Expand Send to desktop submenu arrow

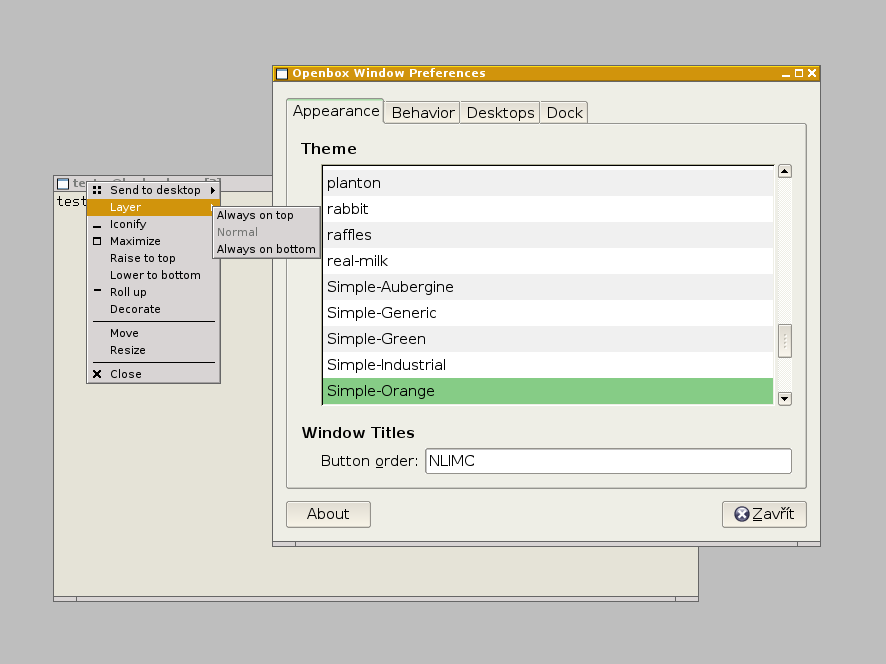(212, 190)
